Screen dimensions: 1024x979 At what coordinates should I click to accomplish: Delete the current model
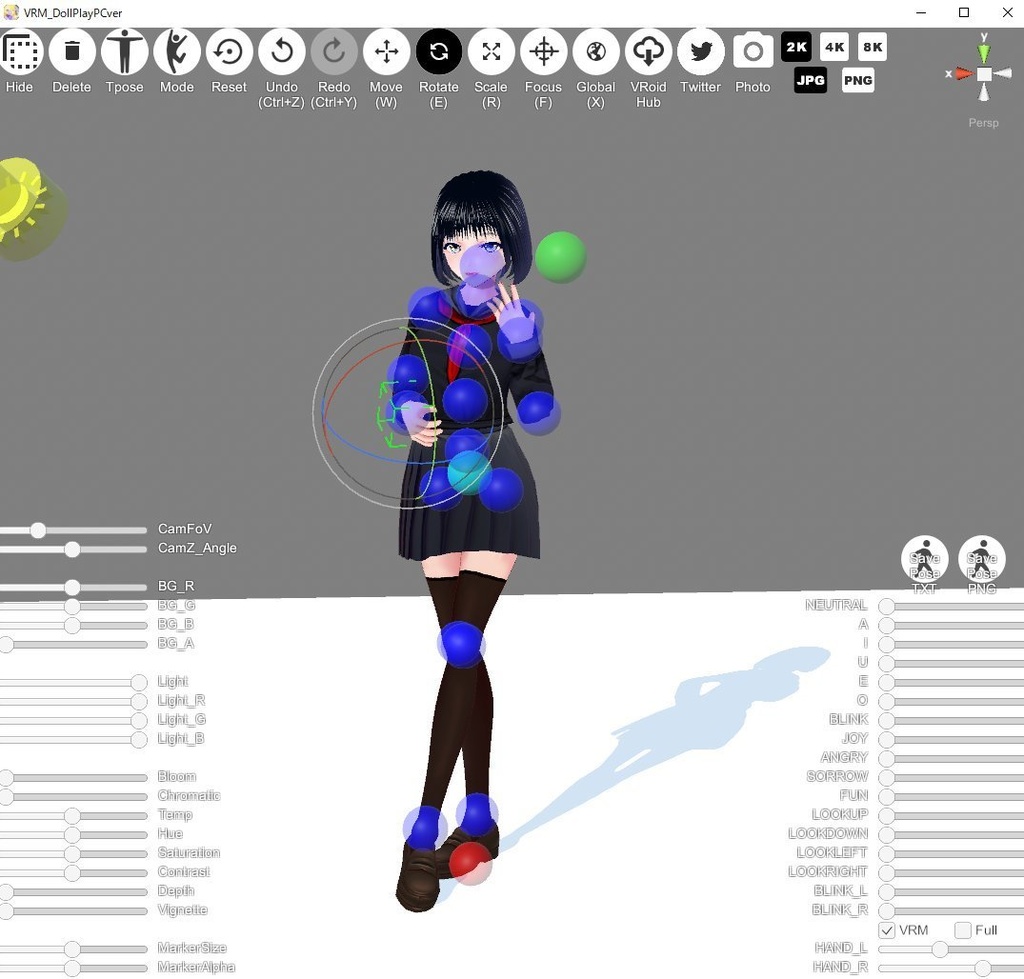[71, 50]
